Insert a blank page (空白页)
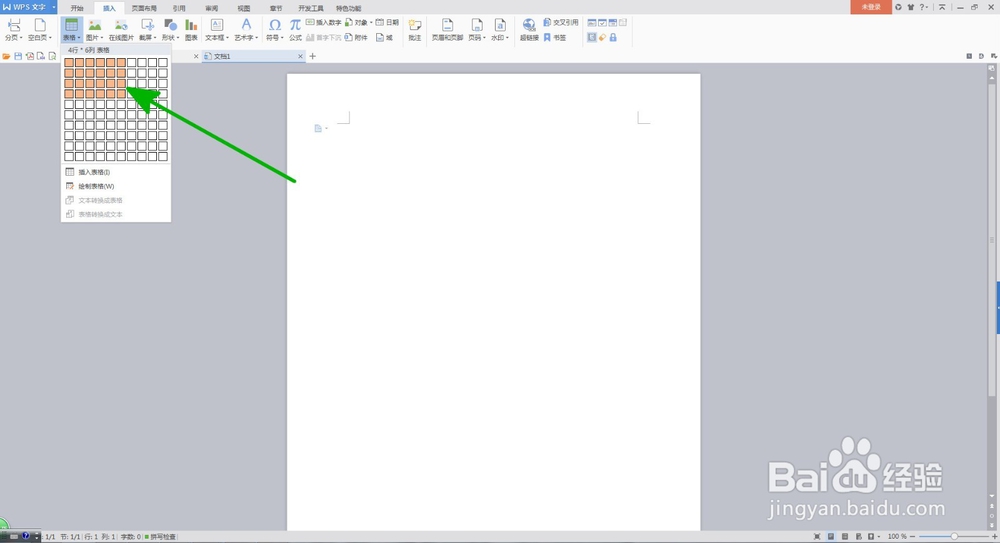 [x=40, y=29]
